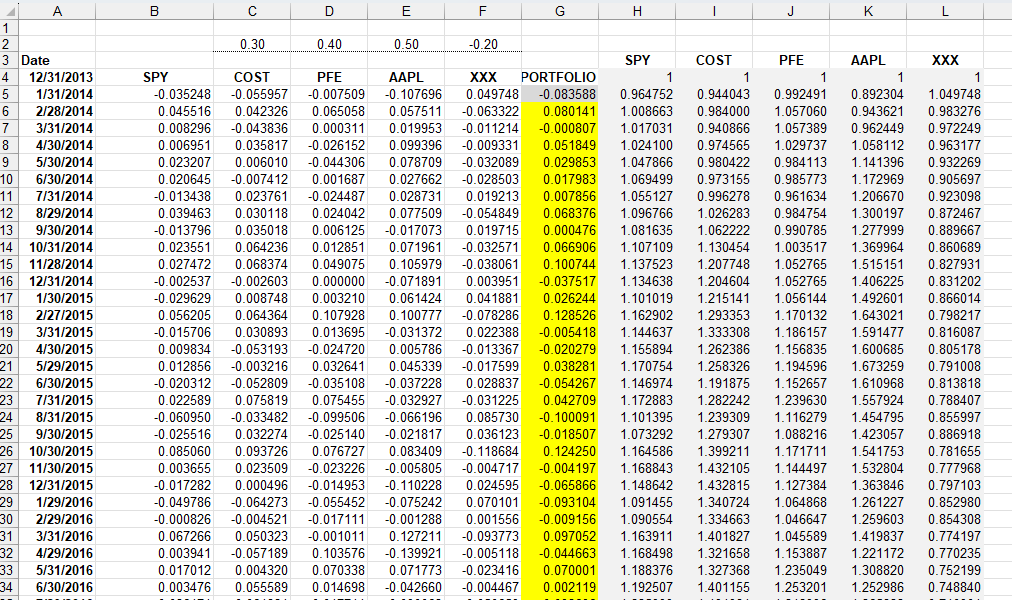This screenshot has height=600, width=1012.
Task: Click the XXX header in column L
Action: tap(944, 59)
